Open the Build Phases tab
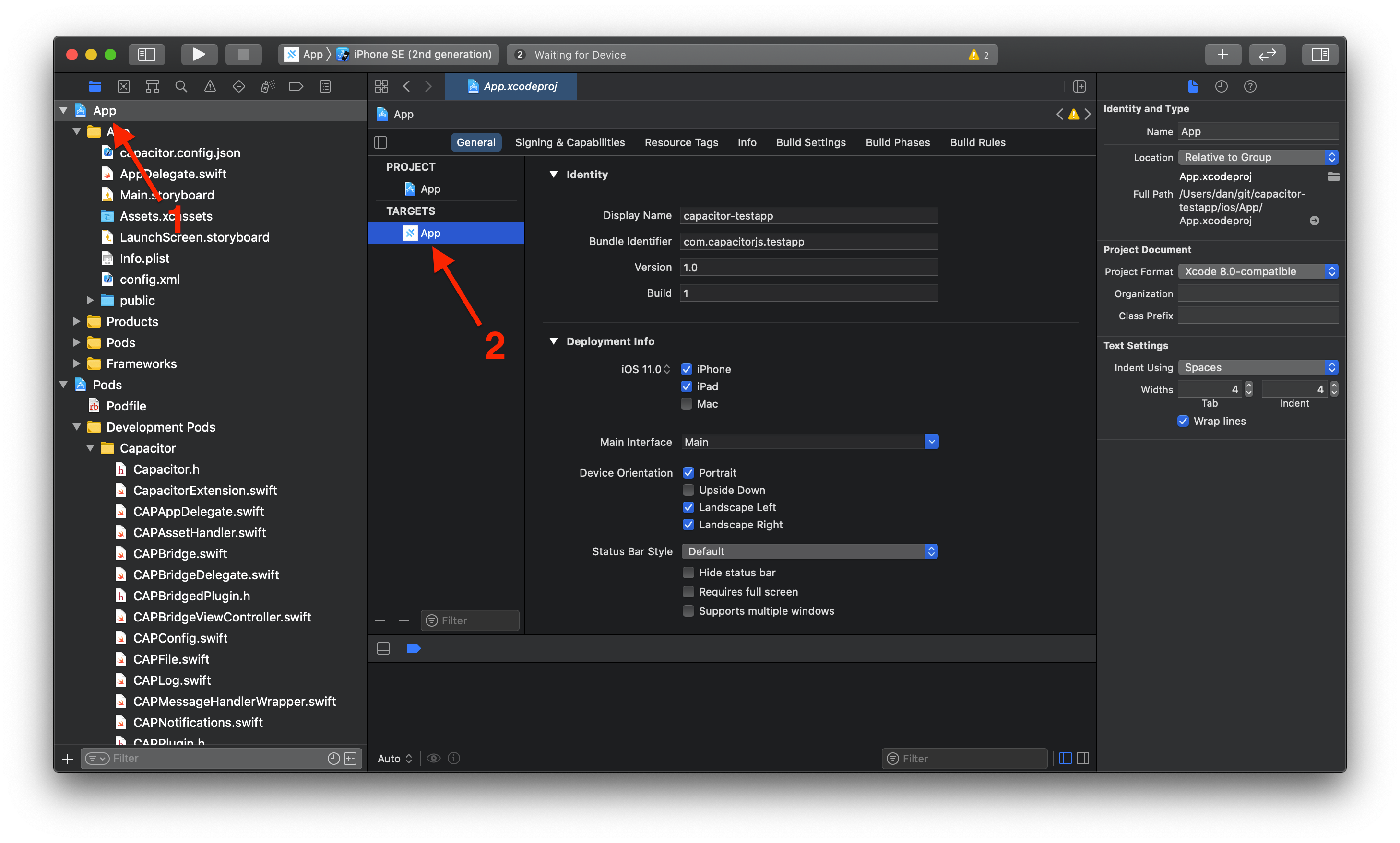The width and height of the screenshot is (1400, 843). point(897,142)
